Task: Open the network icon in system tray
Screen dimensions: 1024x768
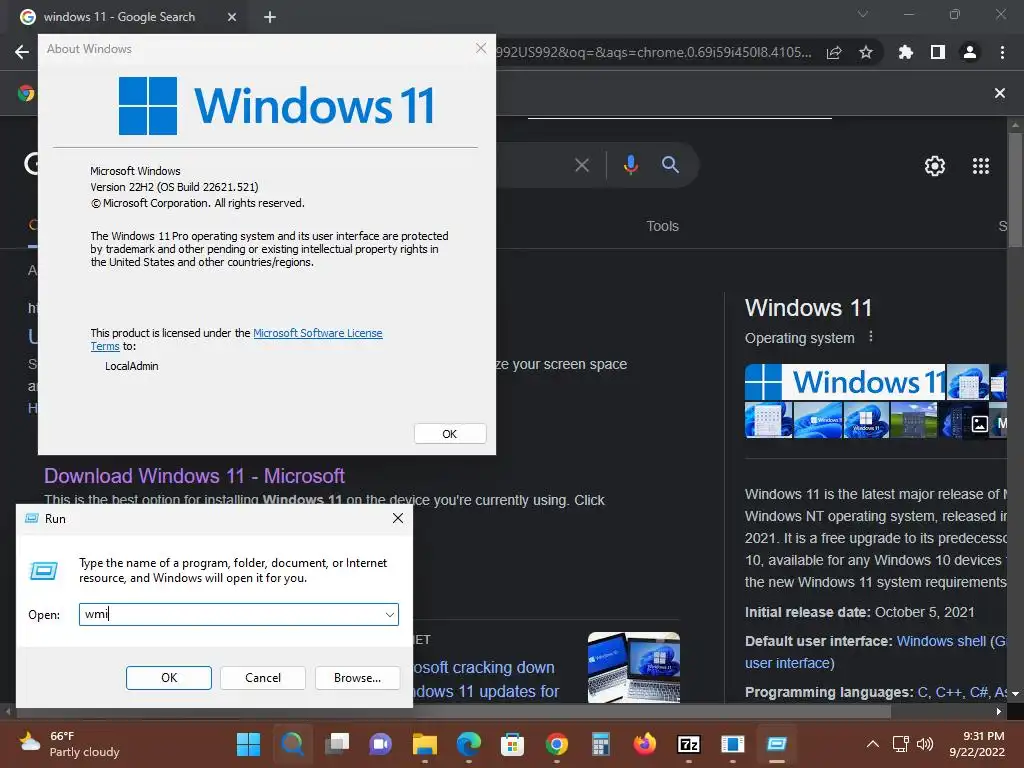Action: (901, 744)
